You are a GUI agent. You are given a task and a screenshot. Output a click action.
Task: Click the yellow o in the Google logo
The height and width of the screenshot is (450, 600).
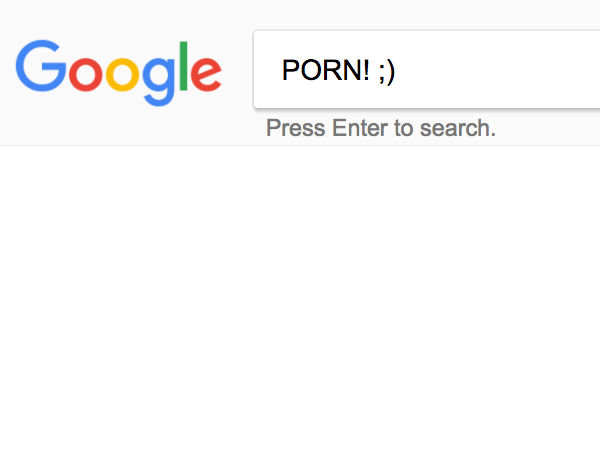pyautogui.click(x=122, y=75)
